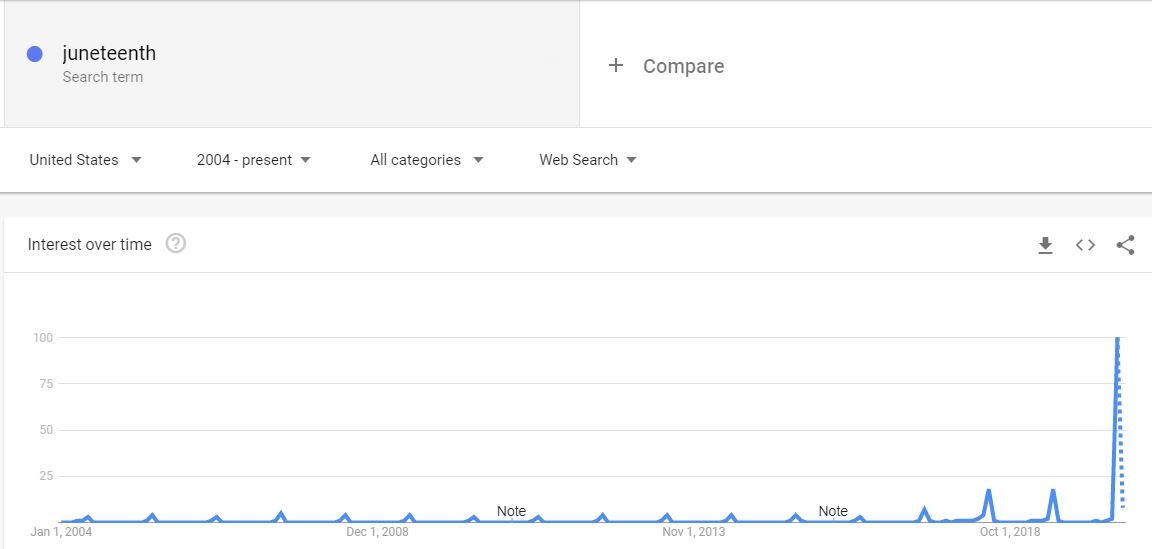This screenshot has height=549, width=1152.
Task: Click the Interest over time heading
Action: [x=90, y=245]
